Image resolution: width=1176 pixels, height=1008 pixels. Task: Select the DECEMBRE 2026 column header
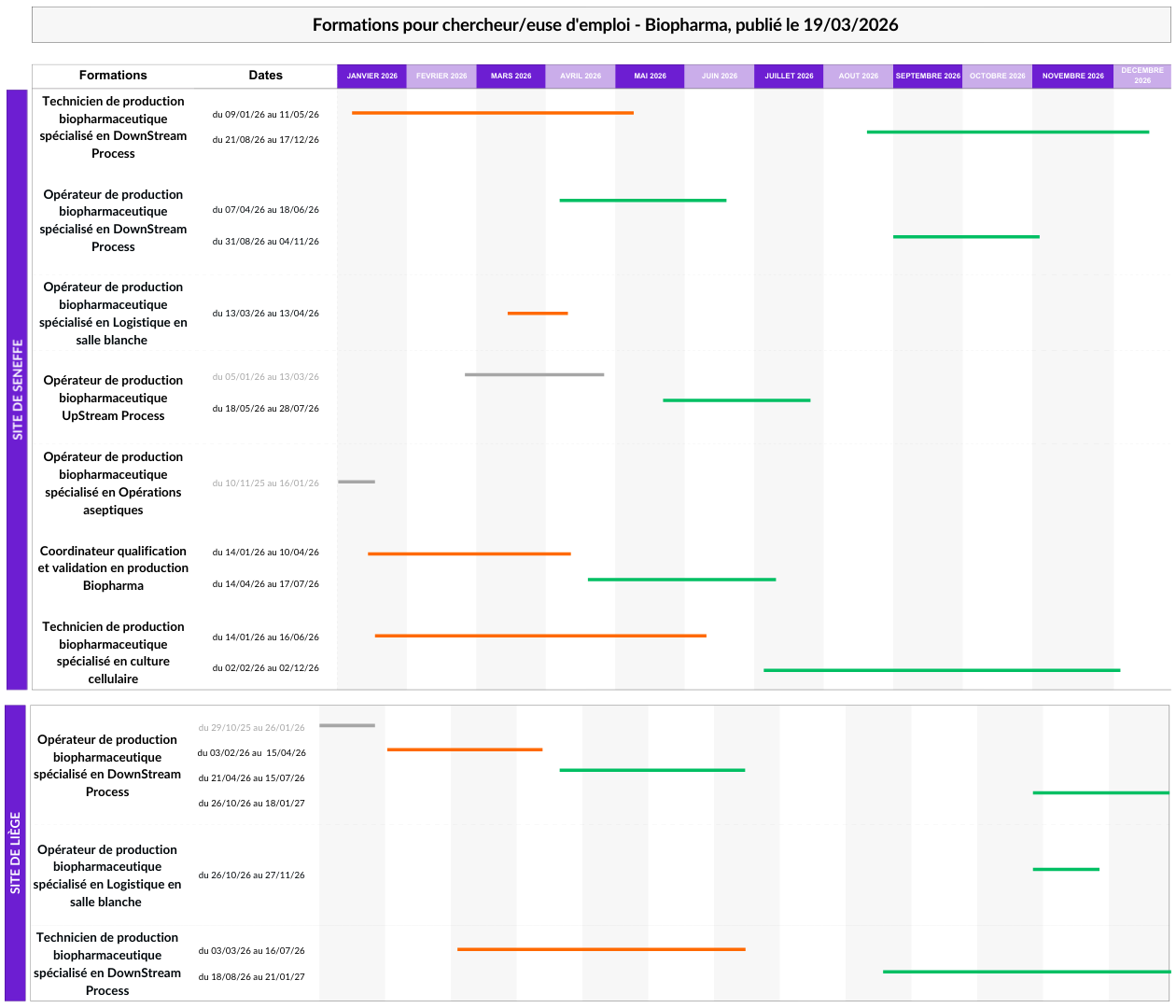(x=1141, y=76)
